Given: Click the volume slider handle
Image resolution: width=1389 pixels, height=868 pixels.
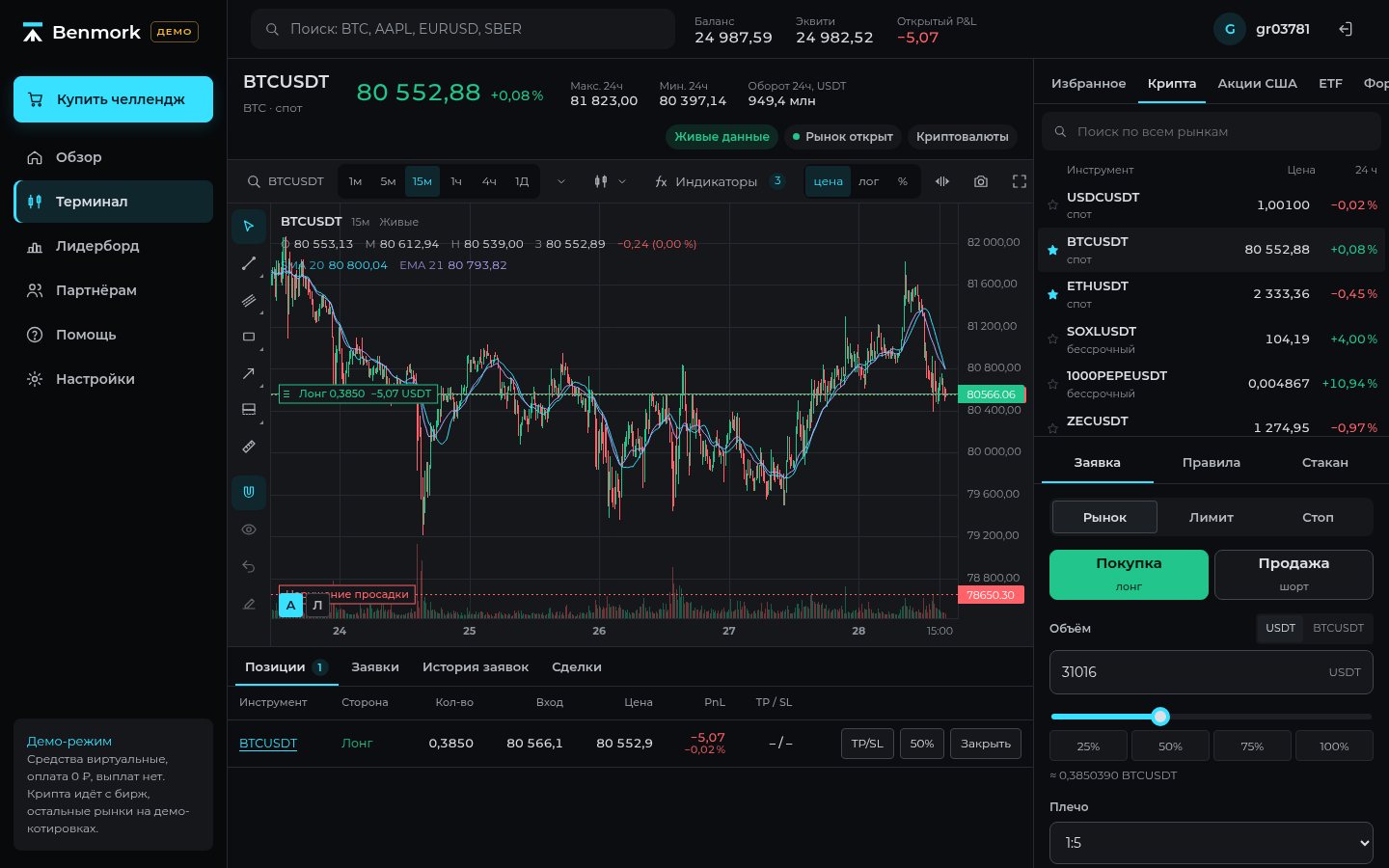Looking at the screenshot, I should coord(1160,717).
